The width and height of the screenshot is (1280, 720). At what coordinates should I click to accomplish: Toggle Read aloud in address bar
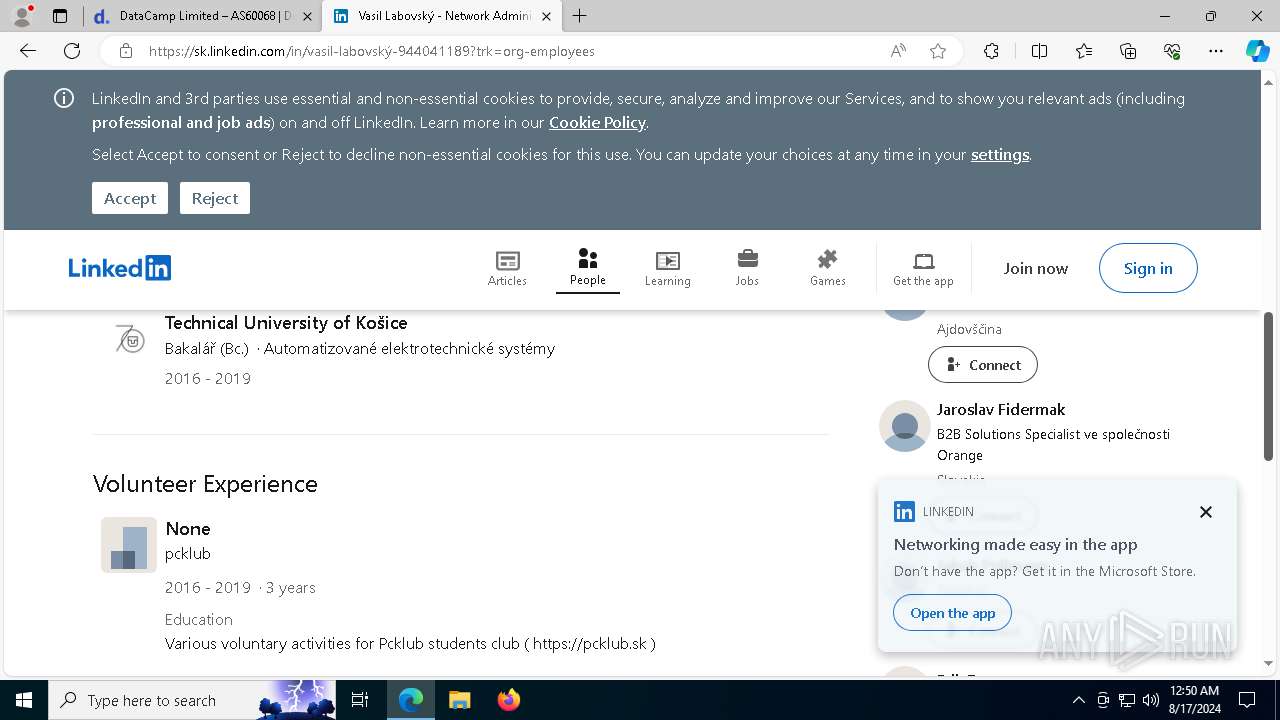[x=898, y=51]
